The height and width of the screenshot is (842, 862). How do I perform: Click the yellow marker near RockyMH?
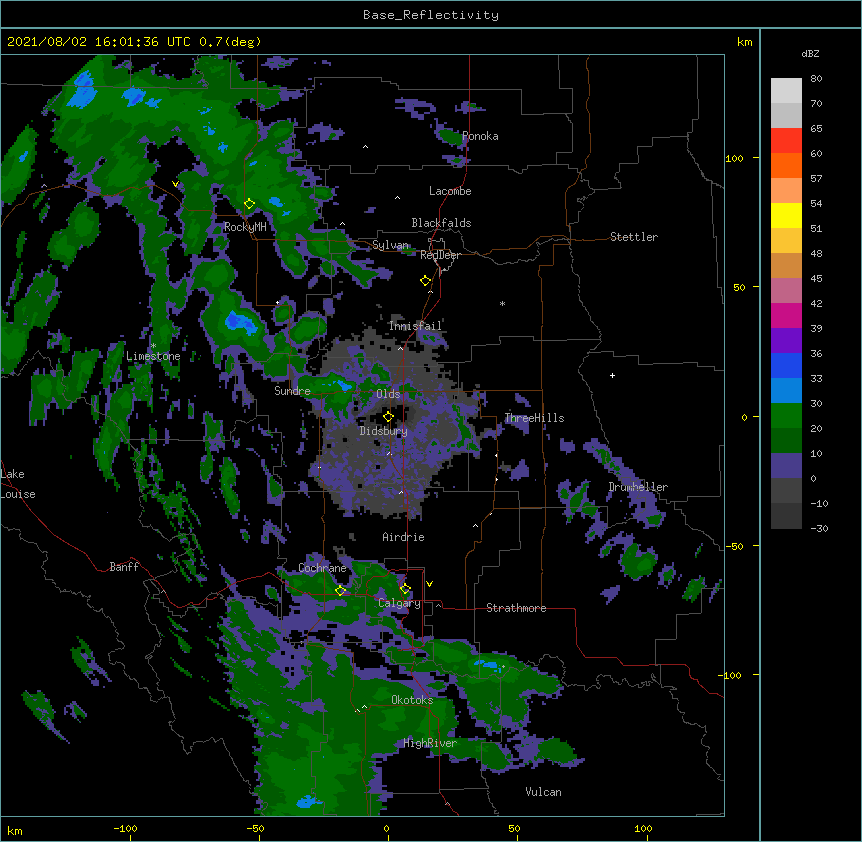coord(249,204)
